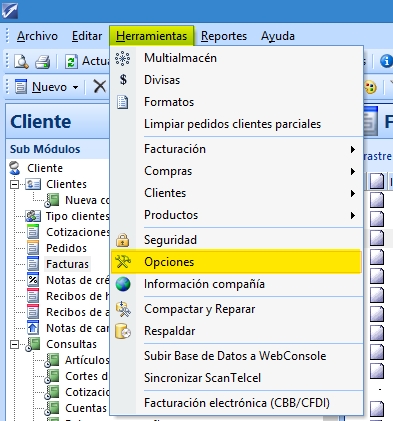The height and width of the screenshot is (421, 393).
Task: Click the Opciones tools icon
Action: click(122, 262)
